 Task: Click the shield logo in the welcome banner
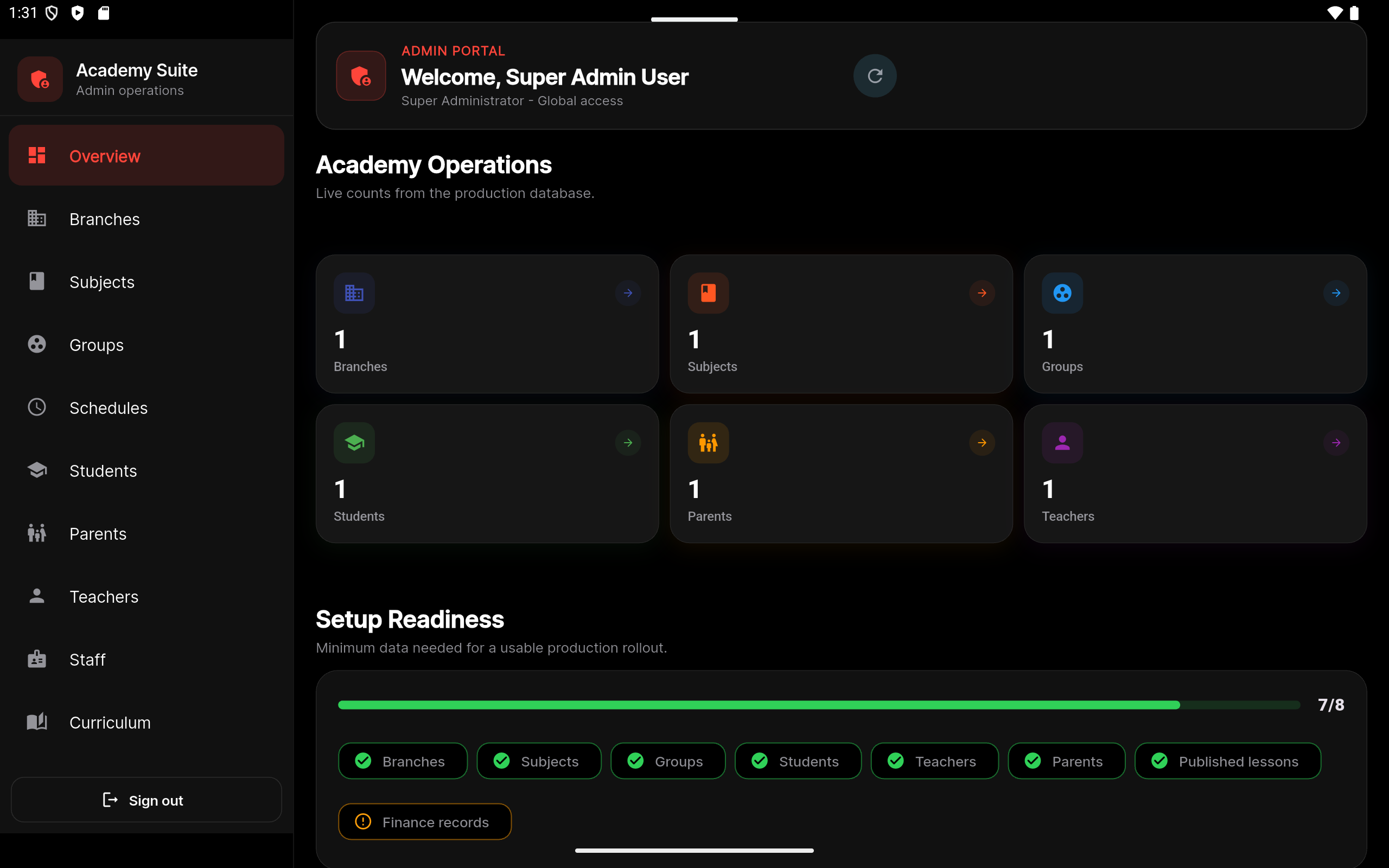[x=361, y=76]
